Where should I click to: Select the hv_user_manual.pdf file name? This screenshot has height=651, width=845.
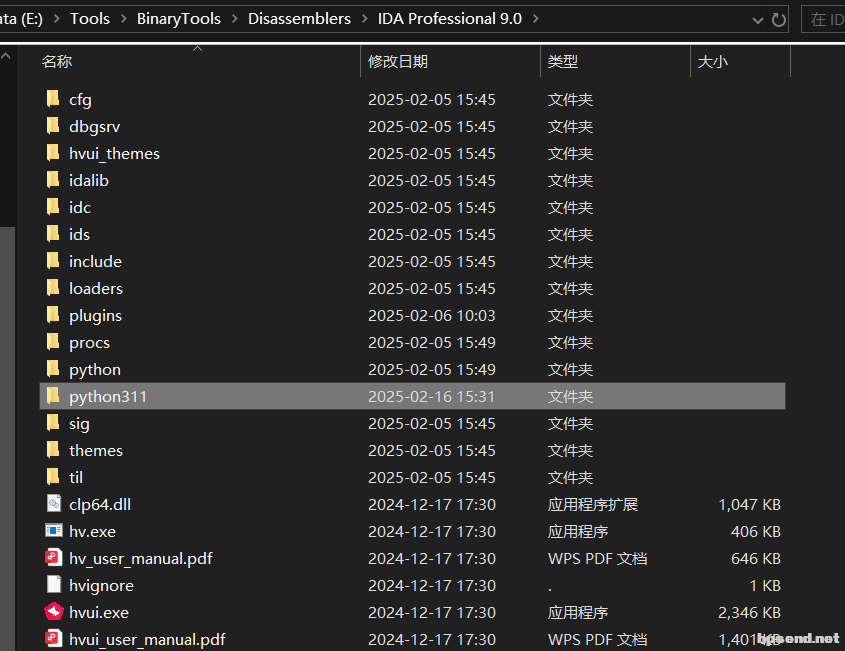[x=141, y=558]
